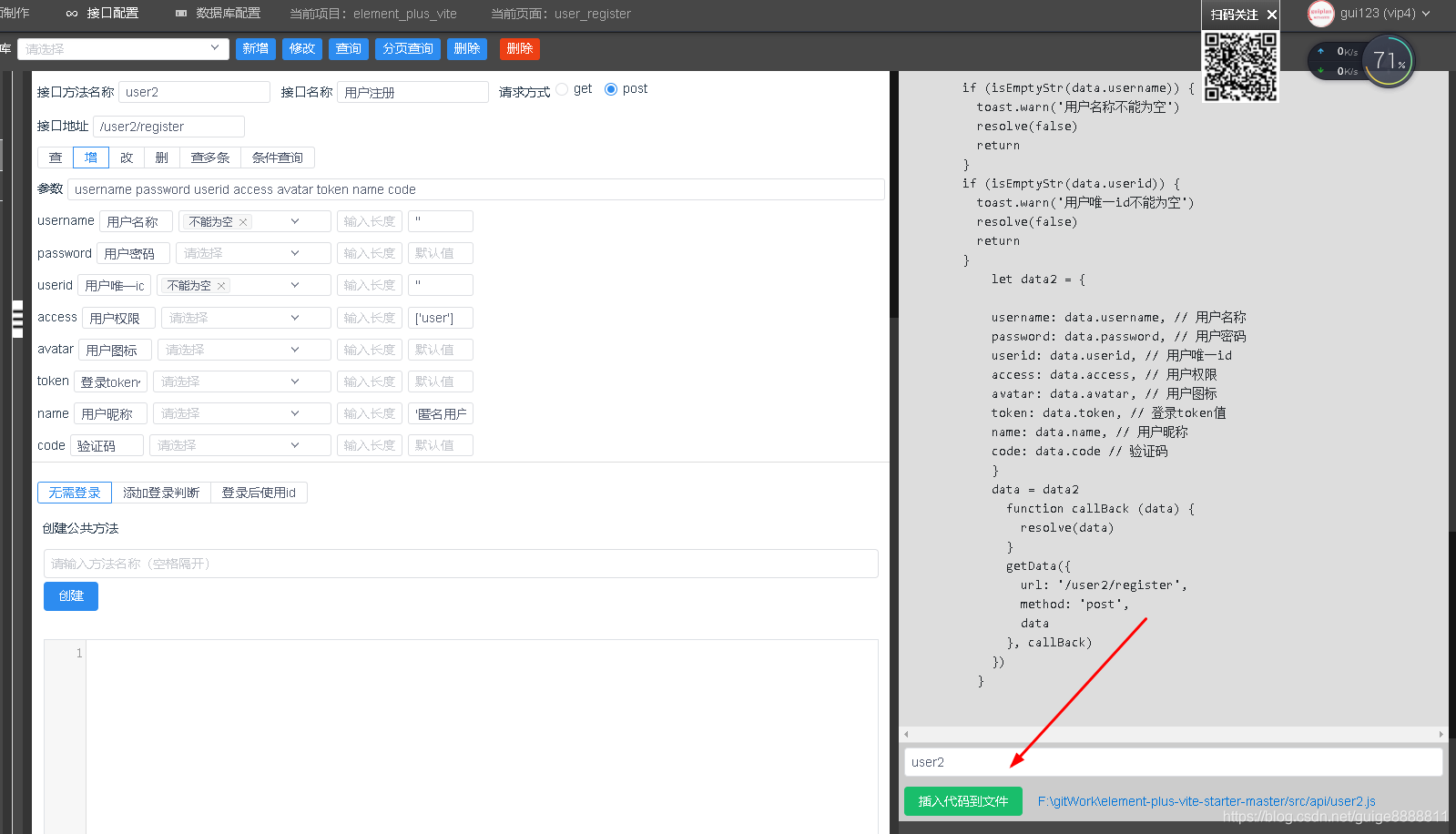
Task: Focus the 接口方法名称 input field
Action: (194, 92)
